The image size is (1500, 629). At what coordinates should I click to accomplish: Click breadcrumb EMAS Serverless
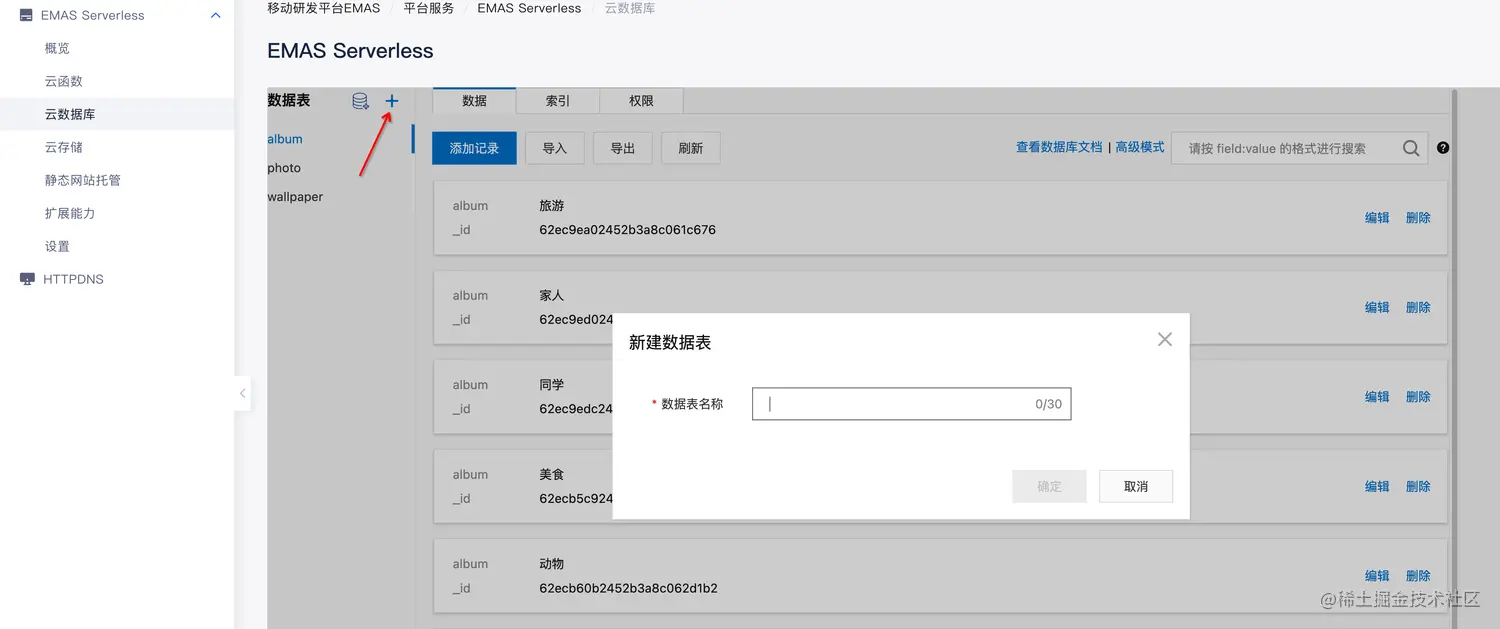(529, 8)
